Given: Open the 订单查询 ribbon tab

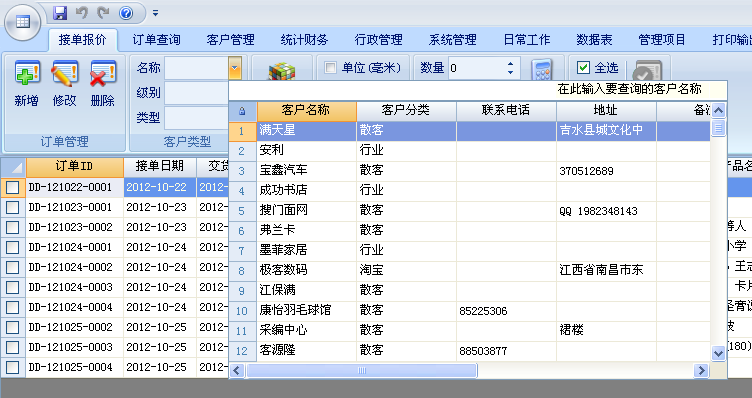Looking at the screenshot, I should 156,40.
